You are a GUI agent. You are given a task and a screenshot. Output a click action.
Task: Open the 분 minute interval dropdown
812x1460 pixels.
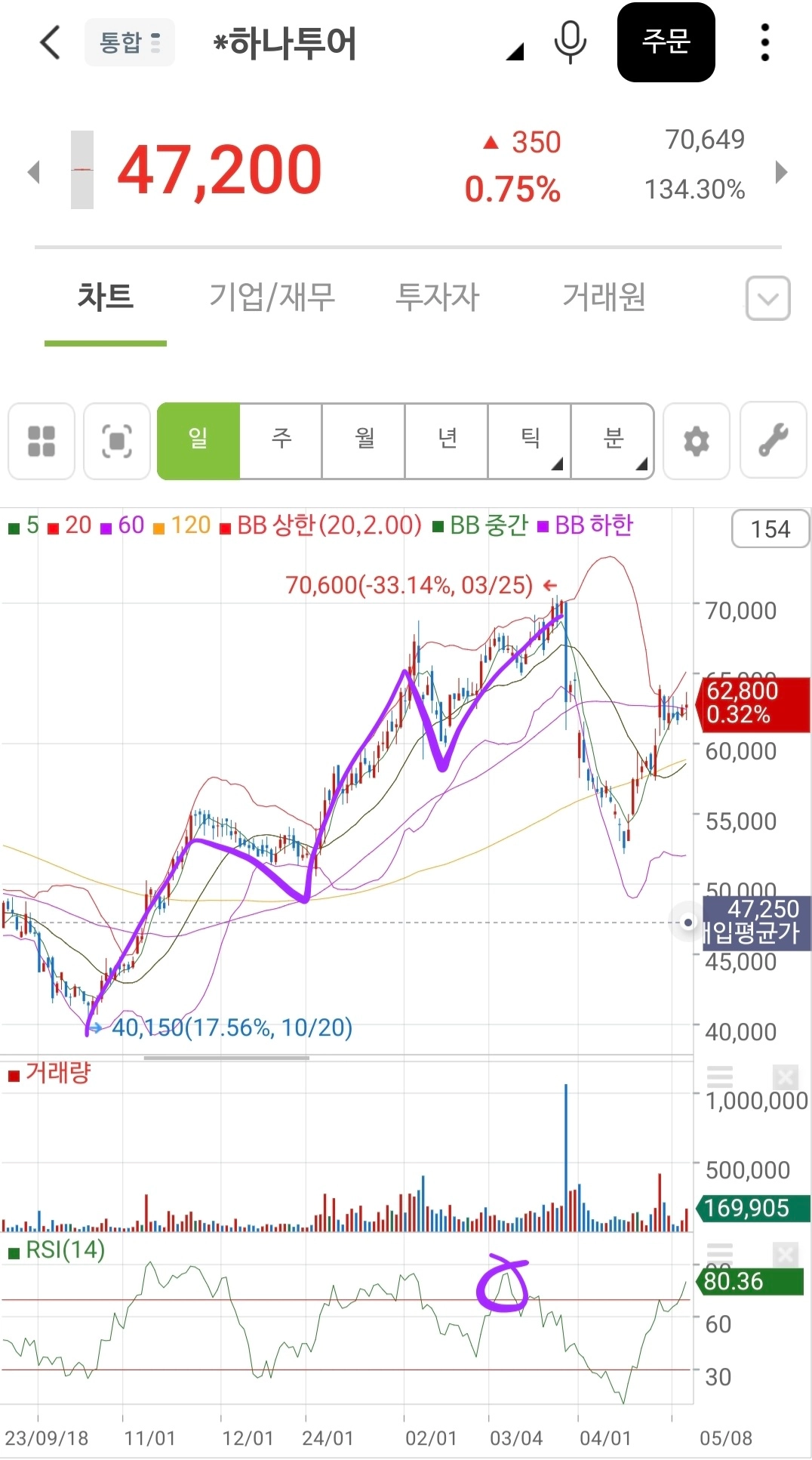613,441
